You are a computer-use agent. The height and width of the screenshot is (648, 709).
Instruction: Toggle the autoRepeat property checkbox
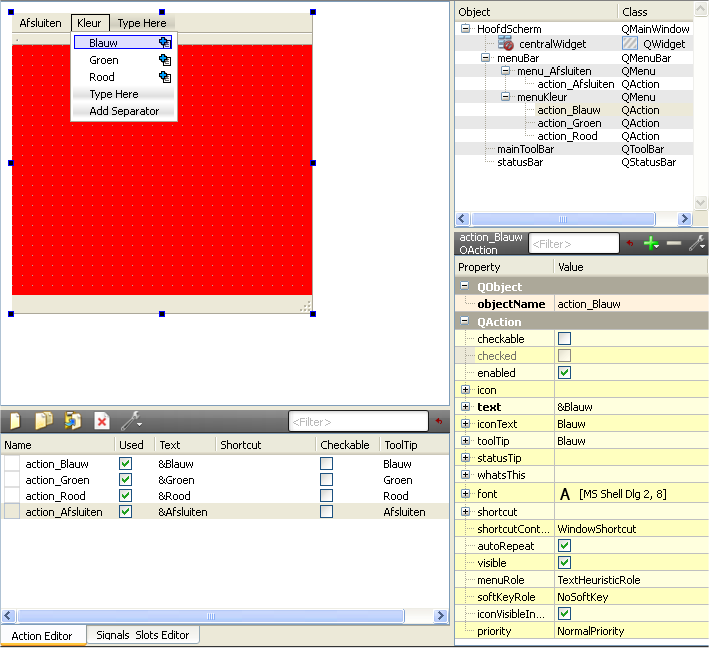pyautogui.click(x=564, y=546)
